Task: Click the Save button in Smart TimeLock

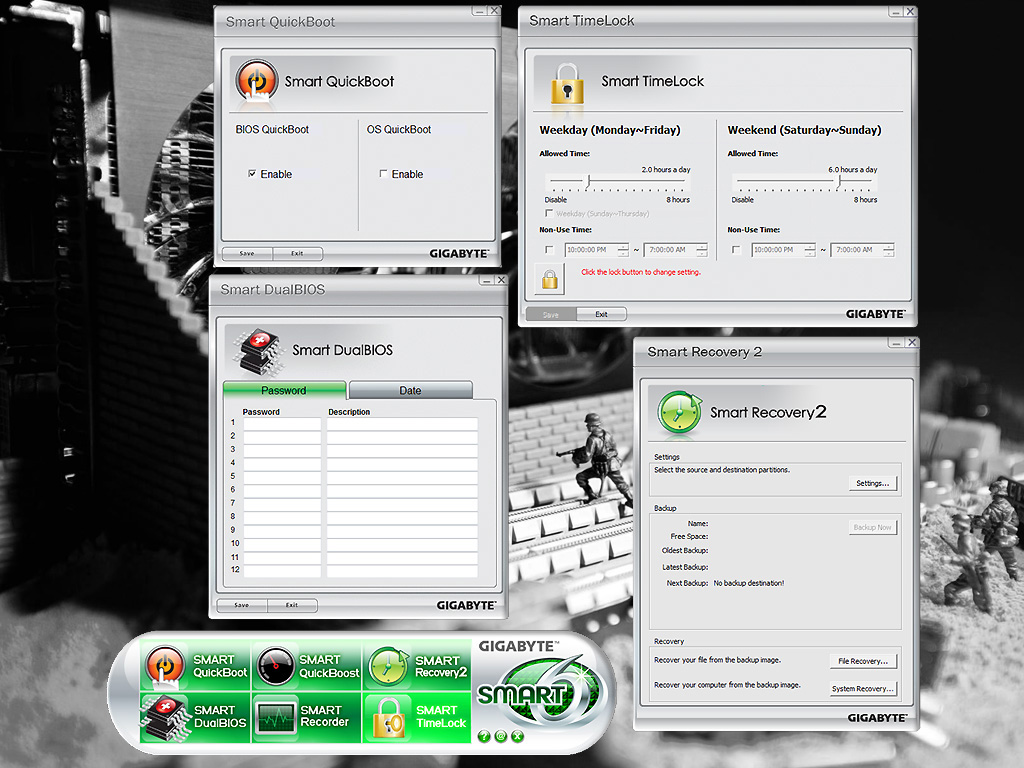Action: pos(551,315)
